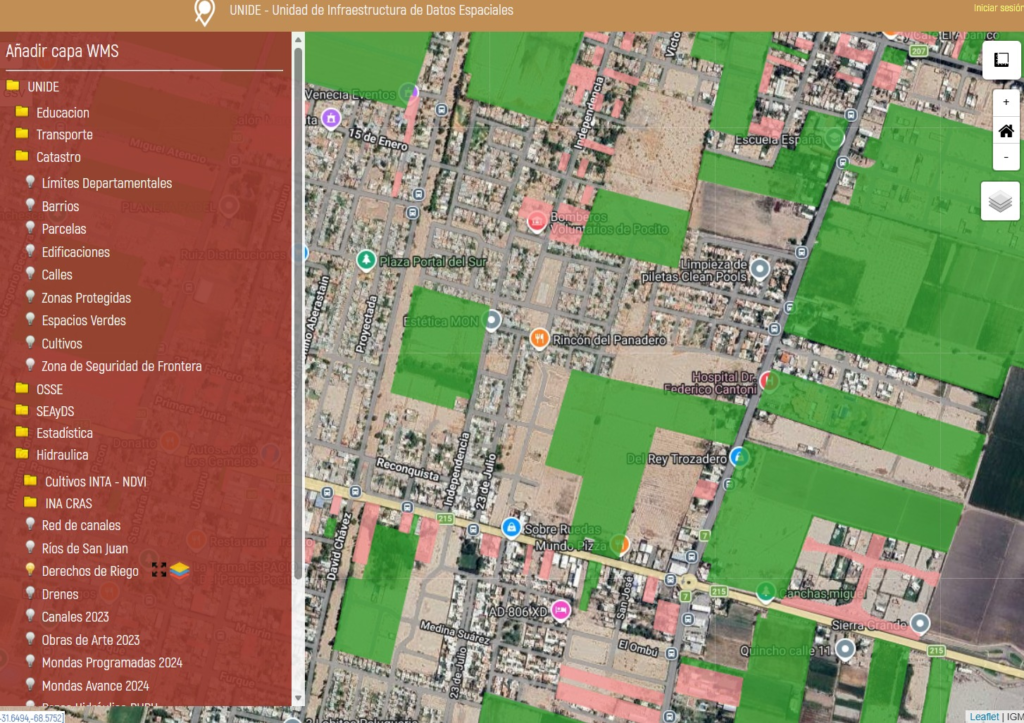Zoom out on the map
The width and height of the screenshot is (1024, 723).
click(x=1006, y=157)
